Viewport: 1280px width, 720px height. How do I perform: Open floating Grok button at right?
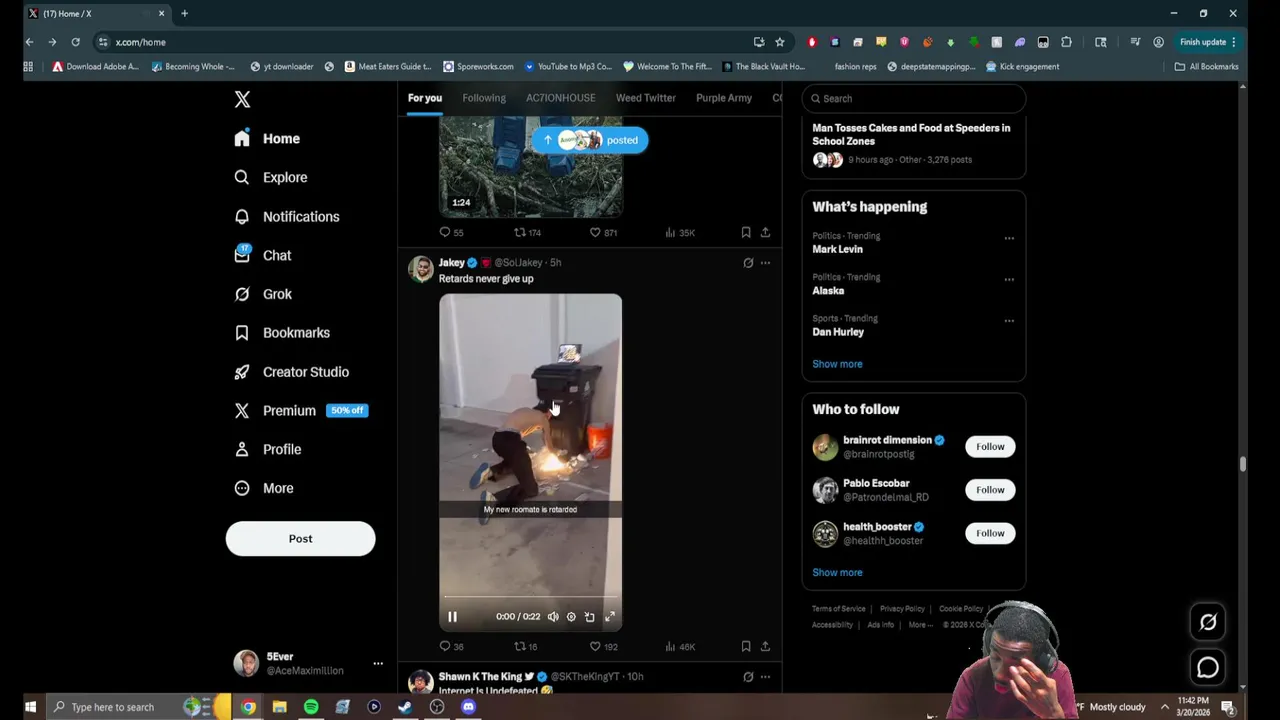pyautogui.click(x=1208, y=623)
